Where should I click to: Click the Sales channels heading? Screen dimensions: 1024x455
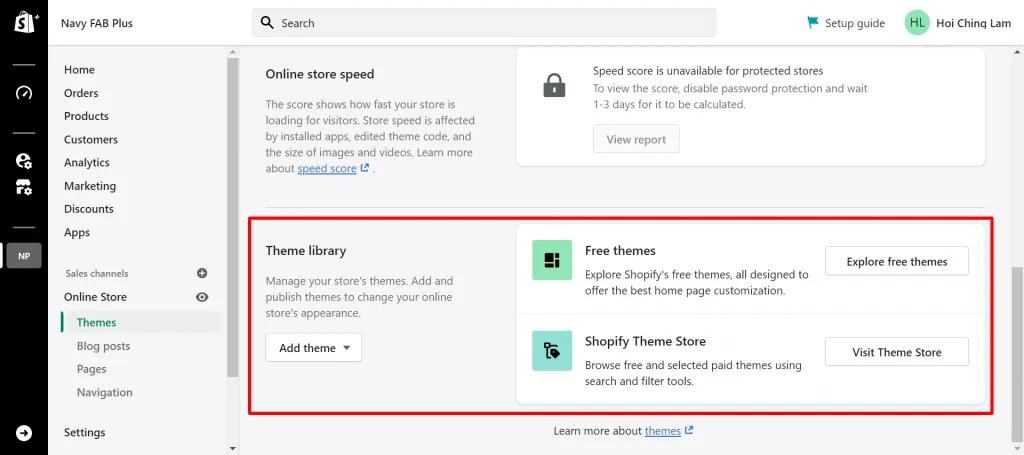tap(97, 274)
